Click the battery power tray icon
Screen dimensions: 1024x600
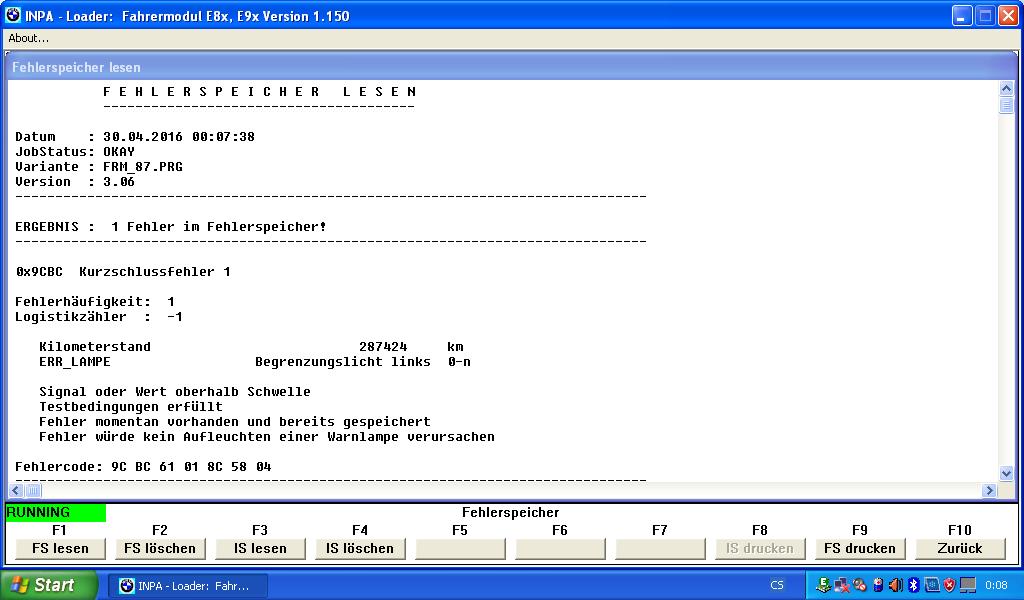coord(878,585)
